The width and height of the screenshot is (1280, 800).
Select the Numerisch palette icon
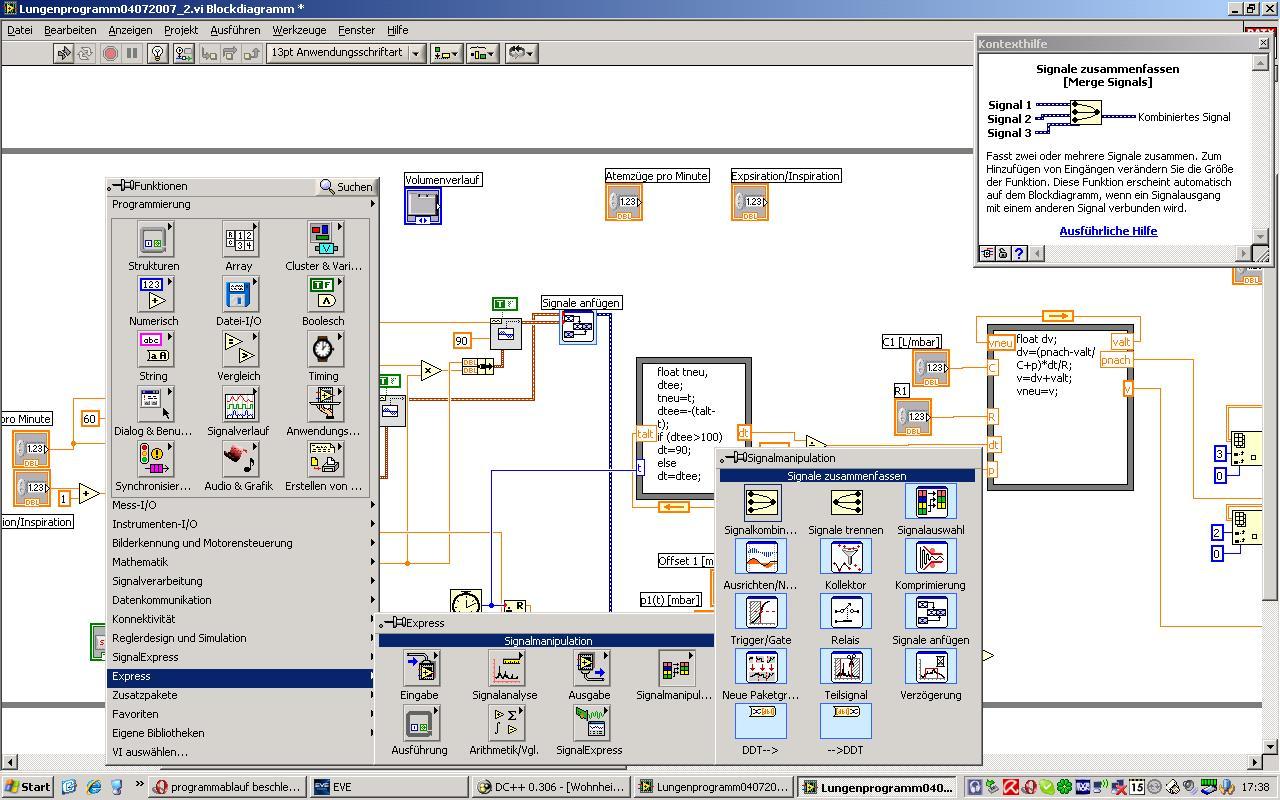(x=154, y=295)
